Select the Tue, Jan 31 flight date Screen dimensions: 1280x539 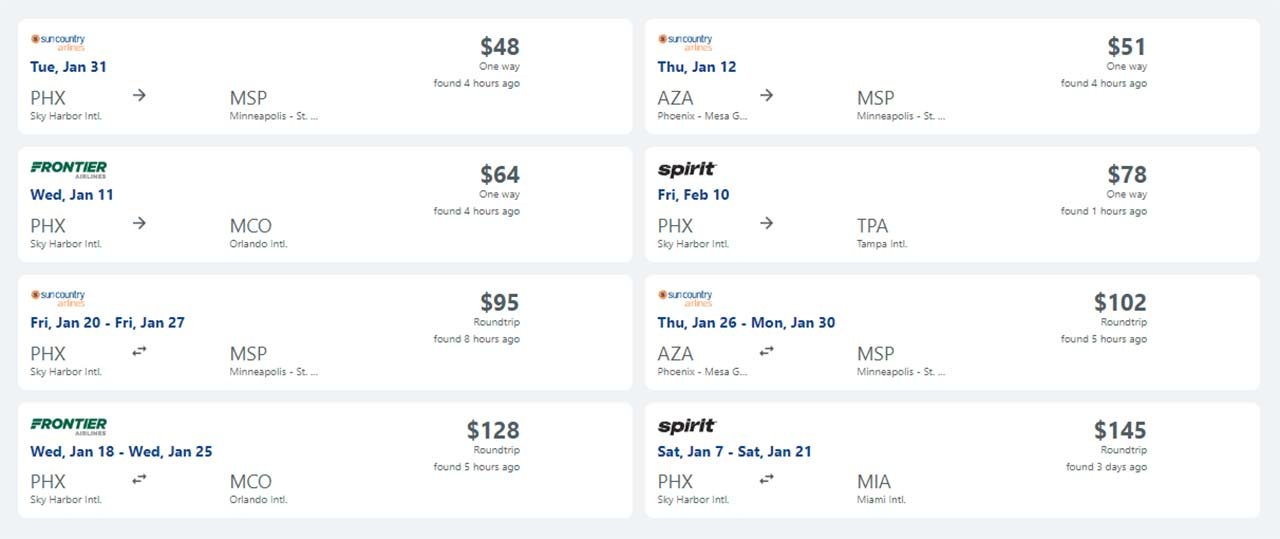pyautogui.click(x=68, y=67)
